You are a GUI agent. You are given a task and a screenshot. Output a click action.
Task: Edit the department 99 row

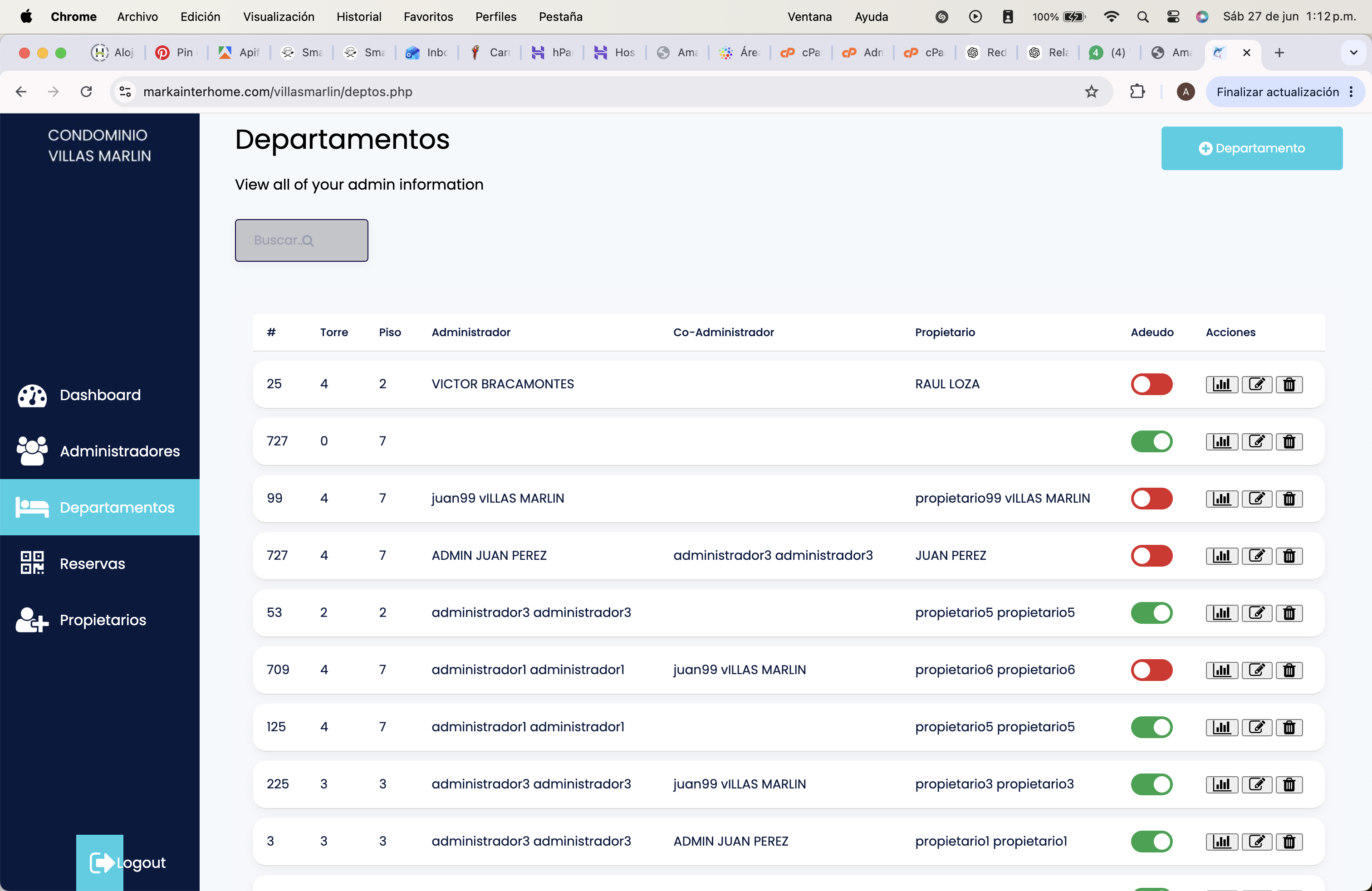pyautogui.click(x=1257, y=499)
